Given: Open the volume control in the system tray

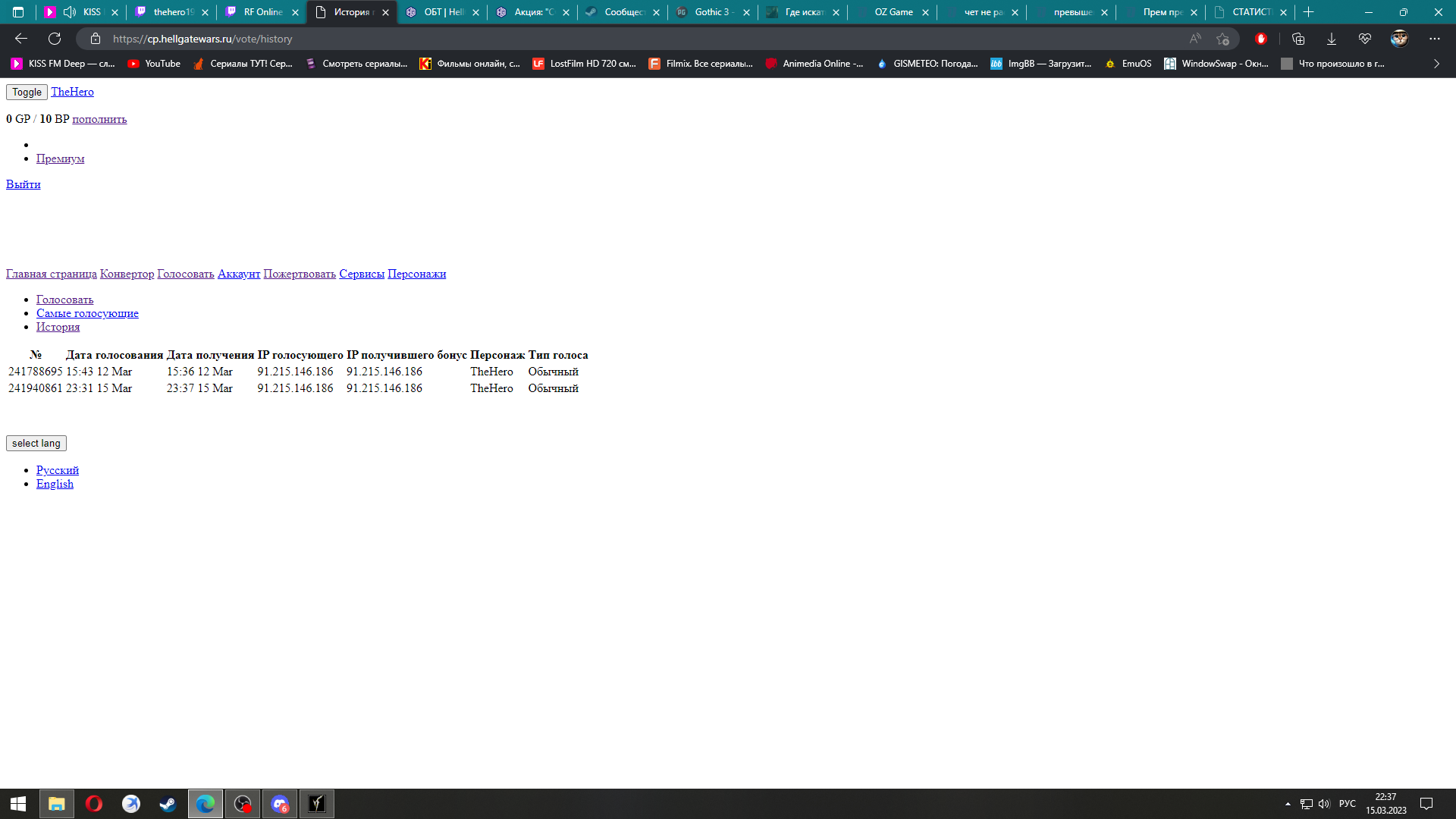Looking at the screenshot, I should [1324, 804].
